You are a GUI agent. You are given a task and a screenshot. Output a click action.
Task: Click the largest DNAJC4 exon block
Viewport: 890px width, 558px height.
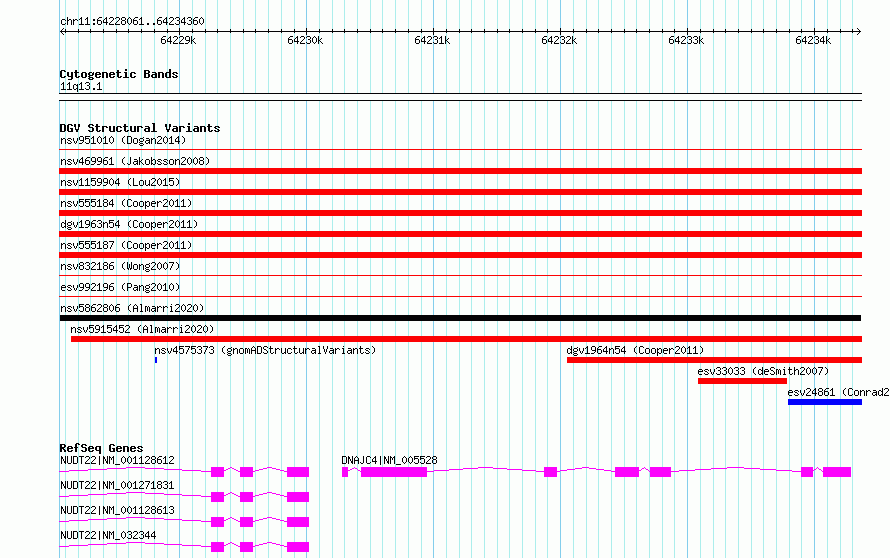394,472
